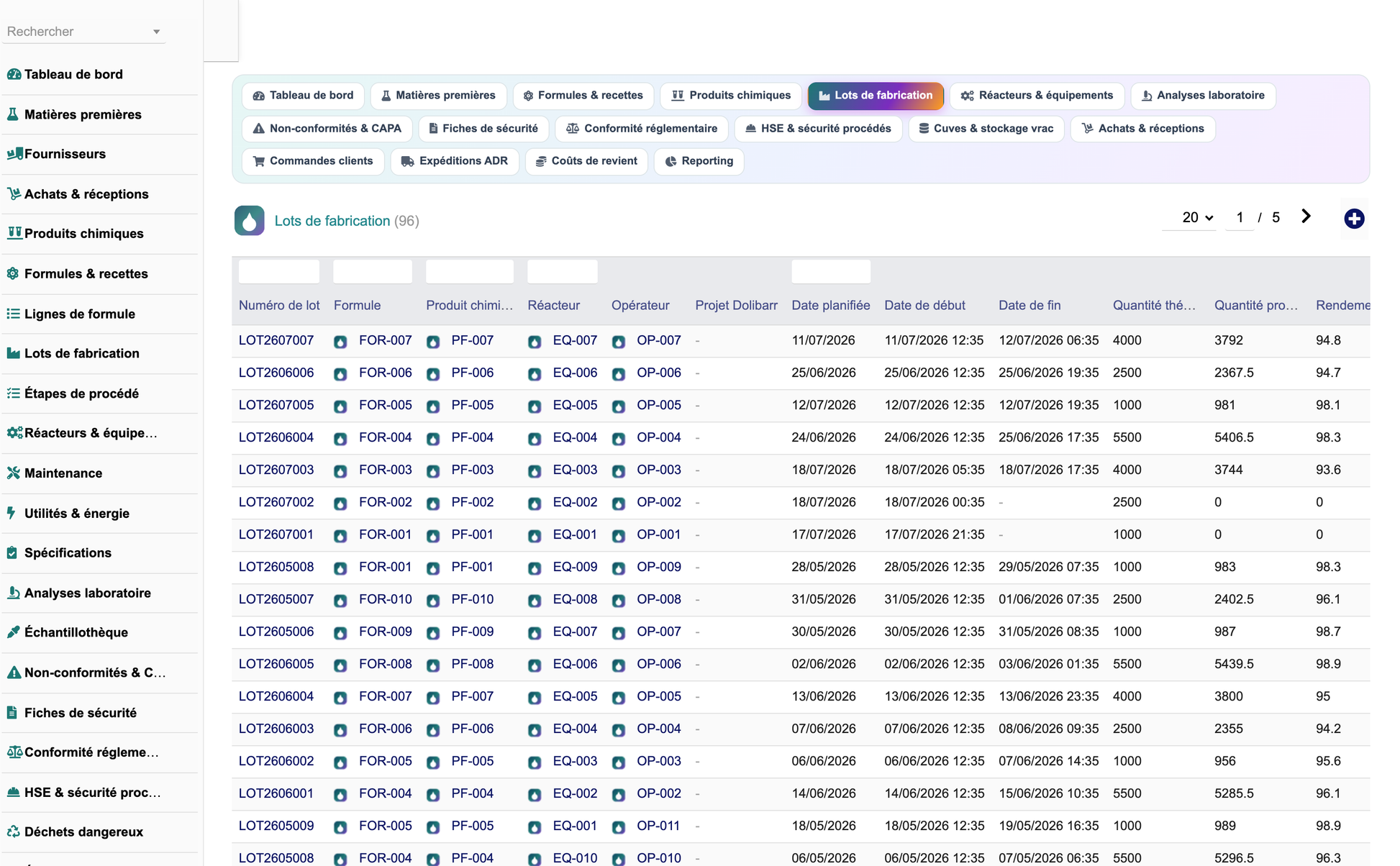Open lot LOT2605009 link
Screen dimensions: 1400x866
click(x=276, y=826)
